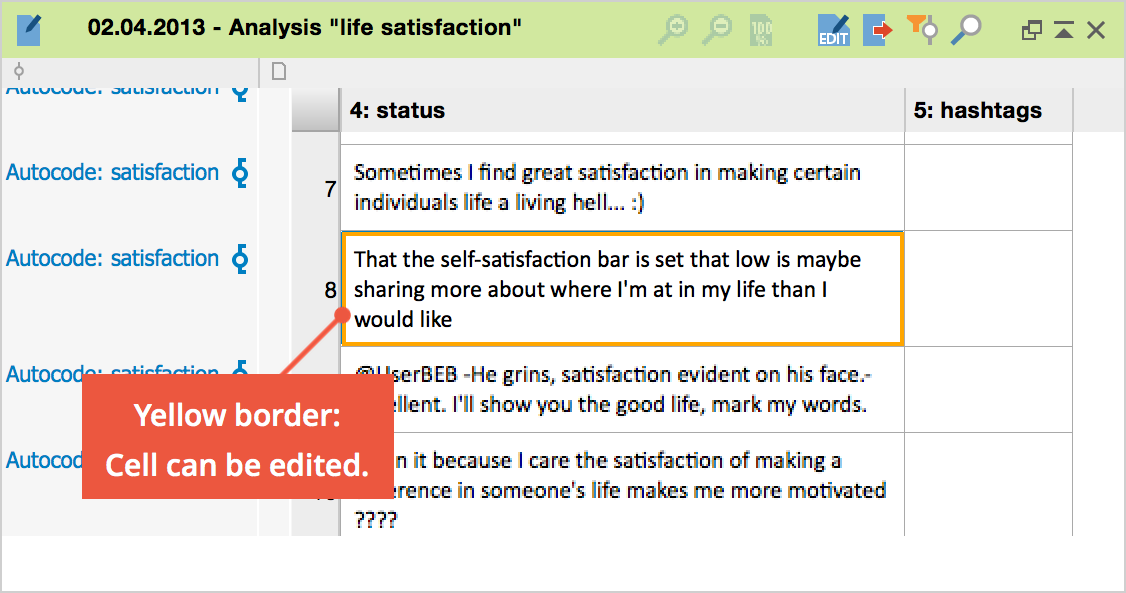
Task: Click the memo page icon column header
Action: [x=279, y=71]
